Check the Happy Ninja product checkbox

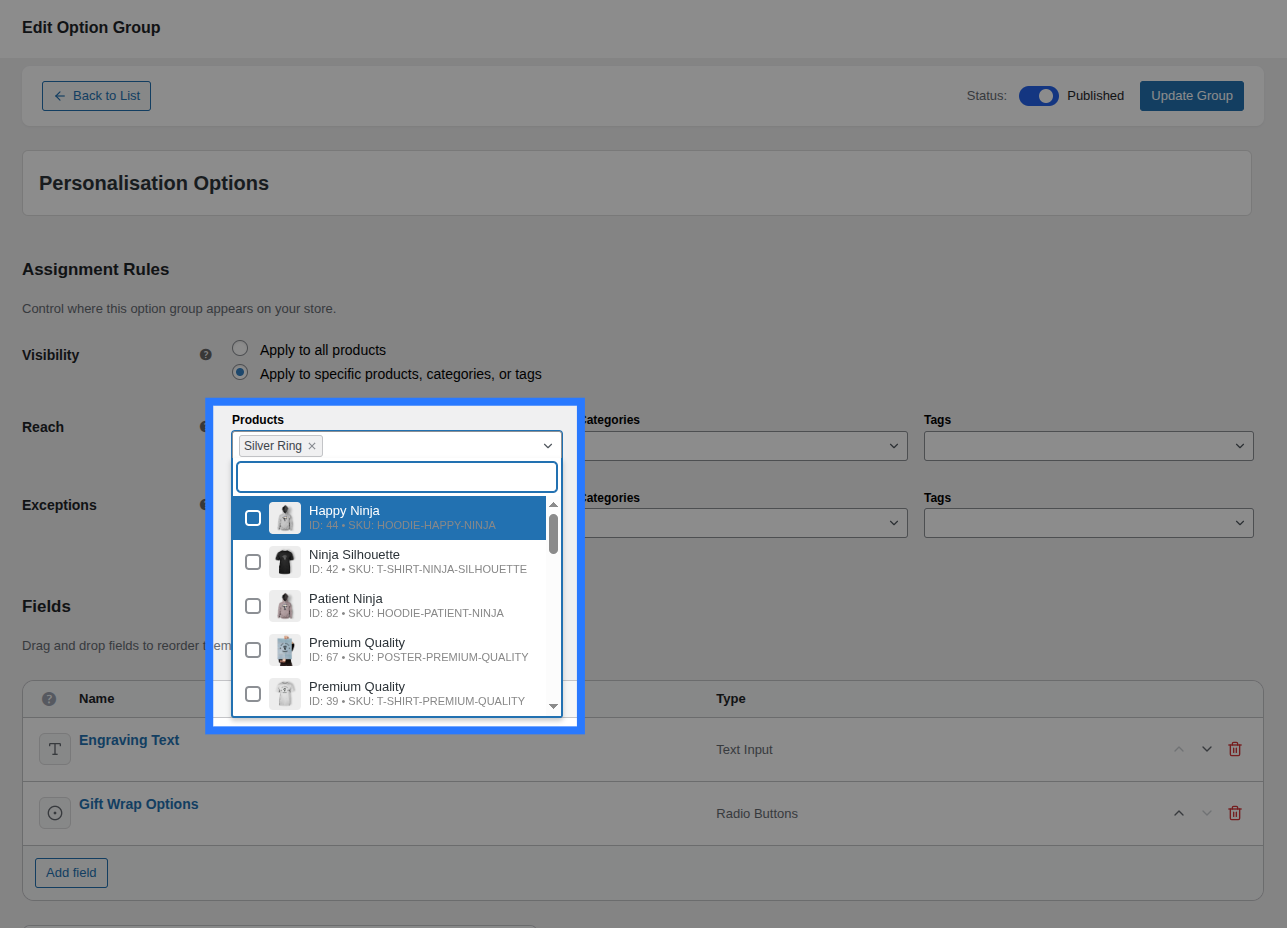[253, 518]
